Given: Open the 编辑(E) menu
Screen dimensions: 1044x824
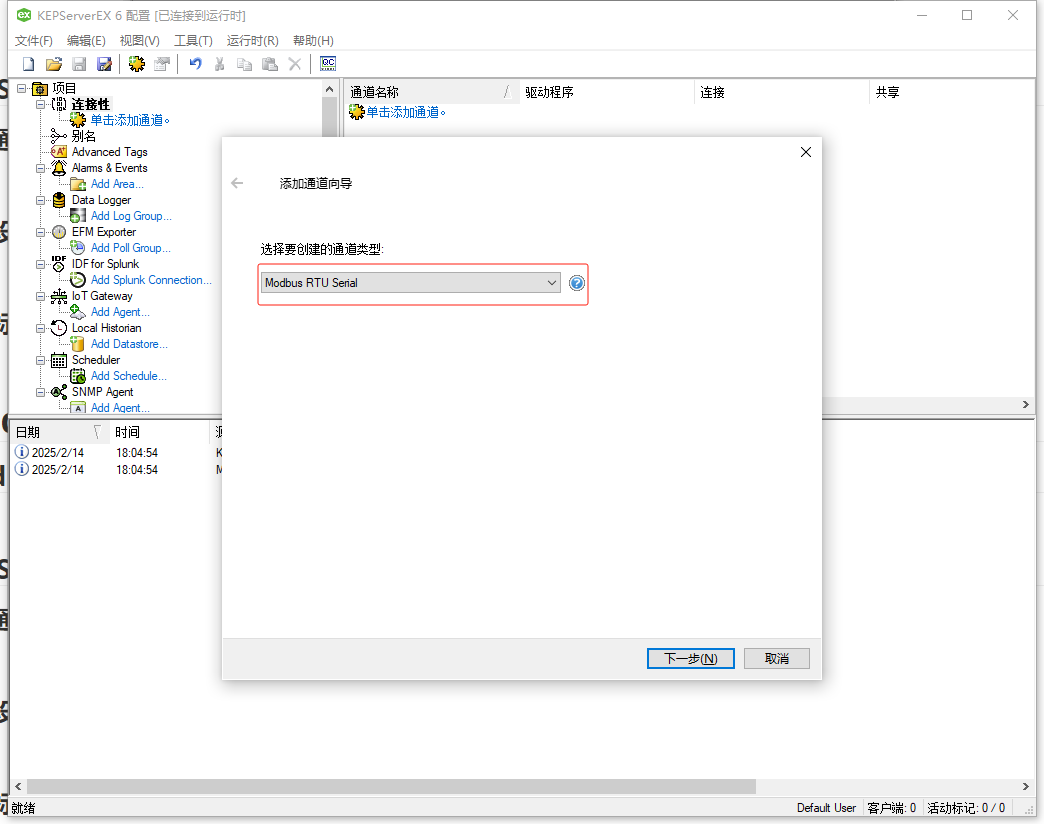Looking at the screenshot, I should coord(86,41).
